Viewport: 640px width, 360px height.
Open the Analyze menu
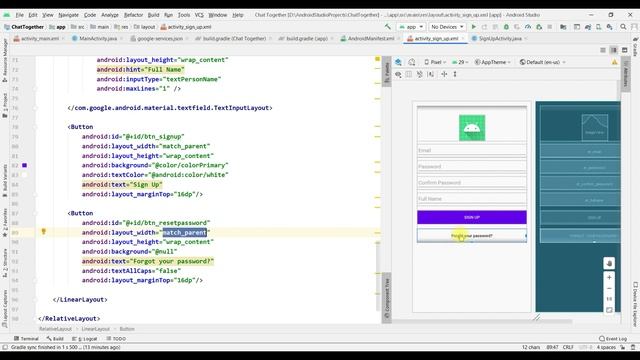pyautogui.click(x=109, y=15)
